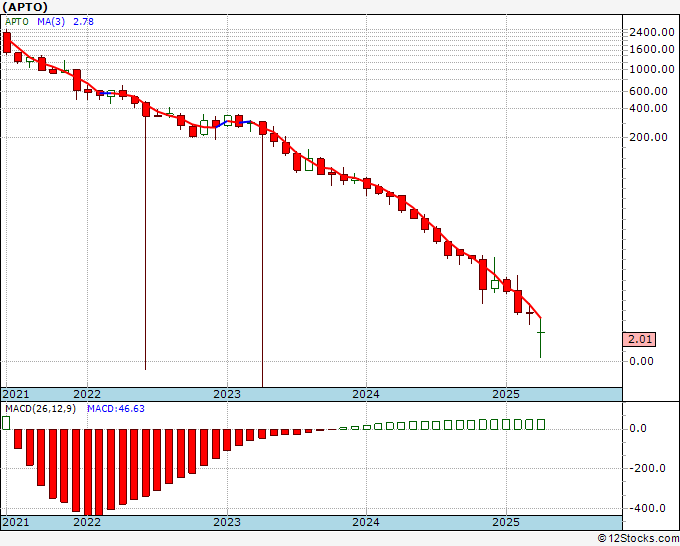This screenshot has width=680, height=546.
Task: Click 2023 on the price chart timeline
Action: (227, 394)
